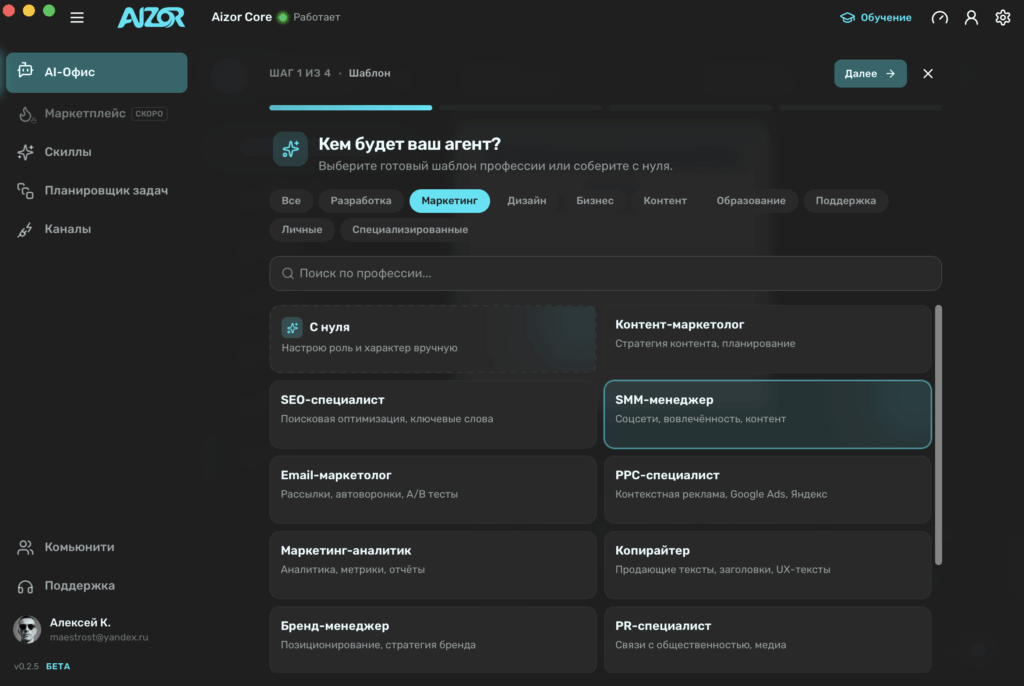Open Комьюнити in the sidebar

[97, 547]
